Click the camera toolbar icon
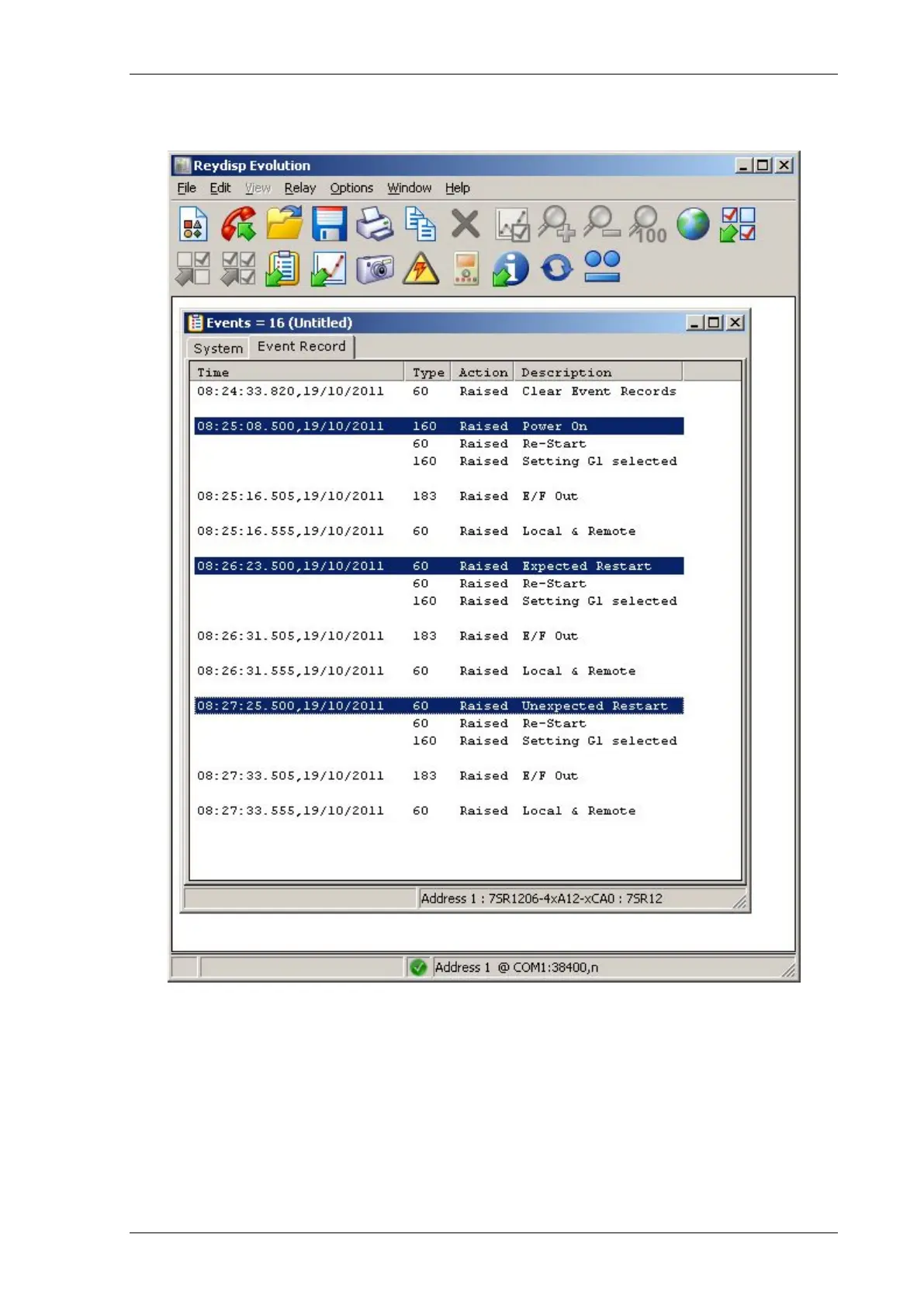Viewport: 924px width, 1307px height. (x=375, y=269)
